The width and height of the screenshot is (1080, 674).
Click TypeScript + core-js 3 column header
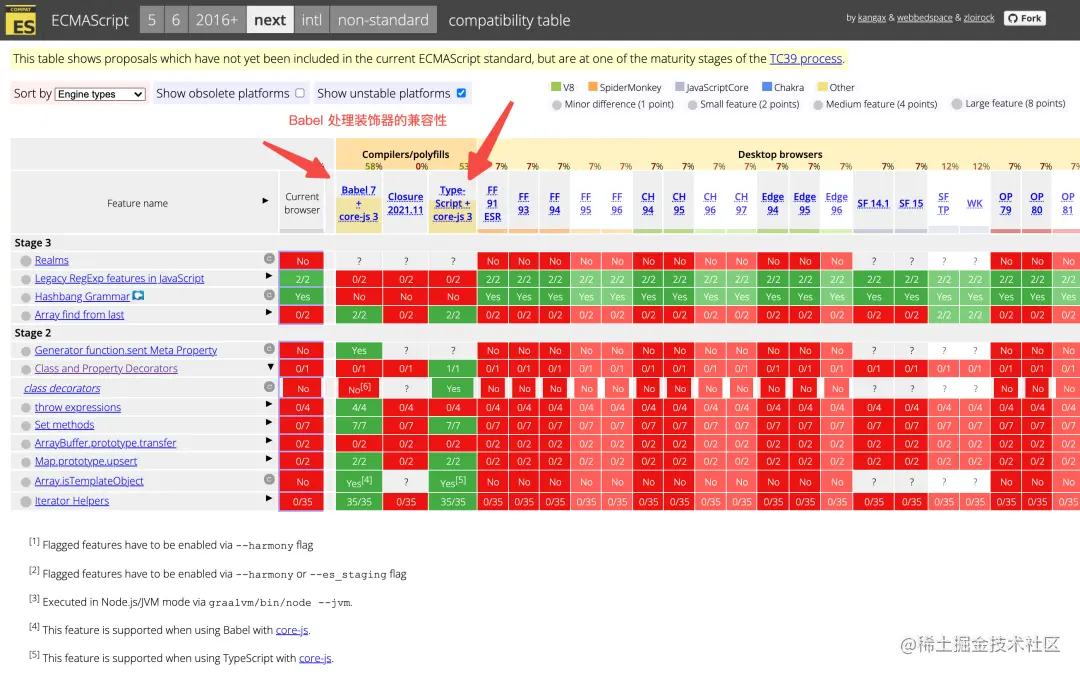point(453,203)
